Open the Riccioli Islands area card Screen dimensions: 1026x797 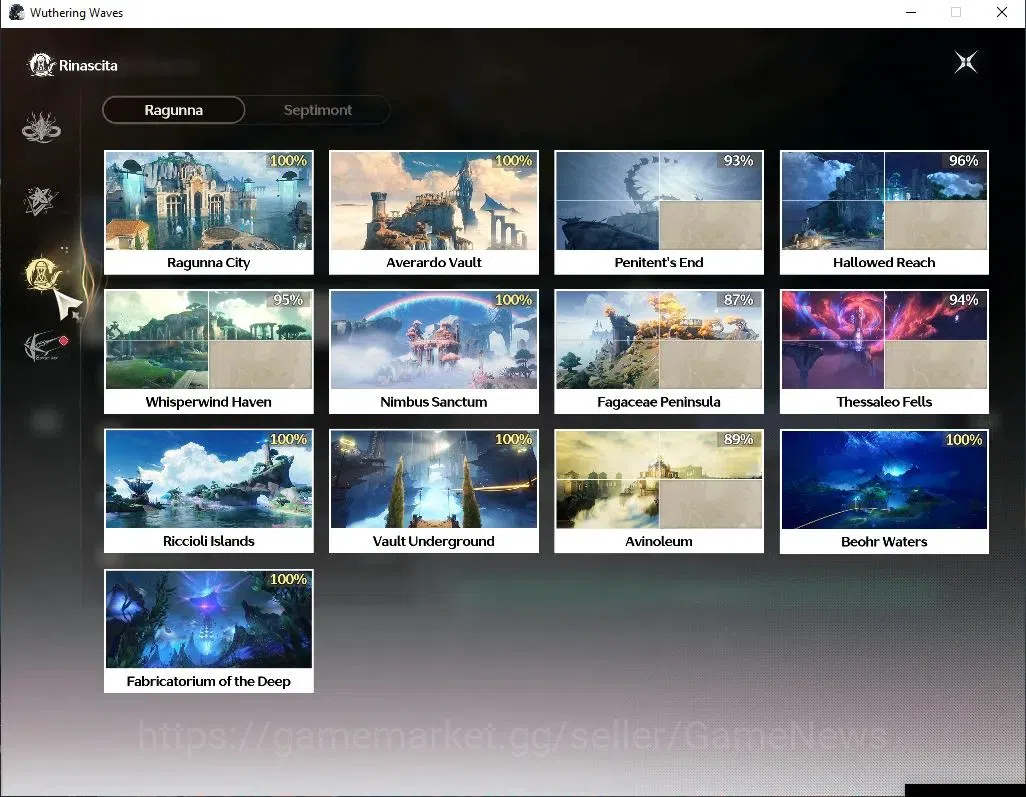[x=209, y=491]
